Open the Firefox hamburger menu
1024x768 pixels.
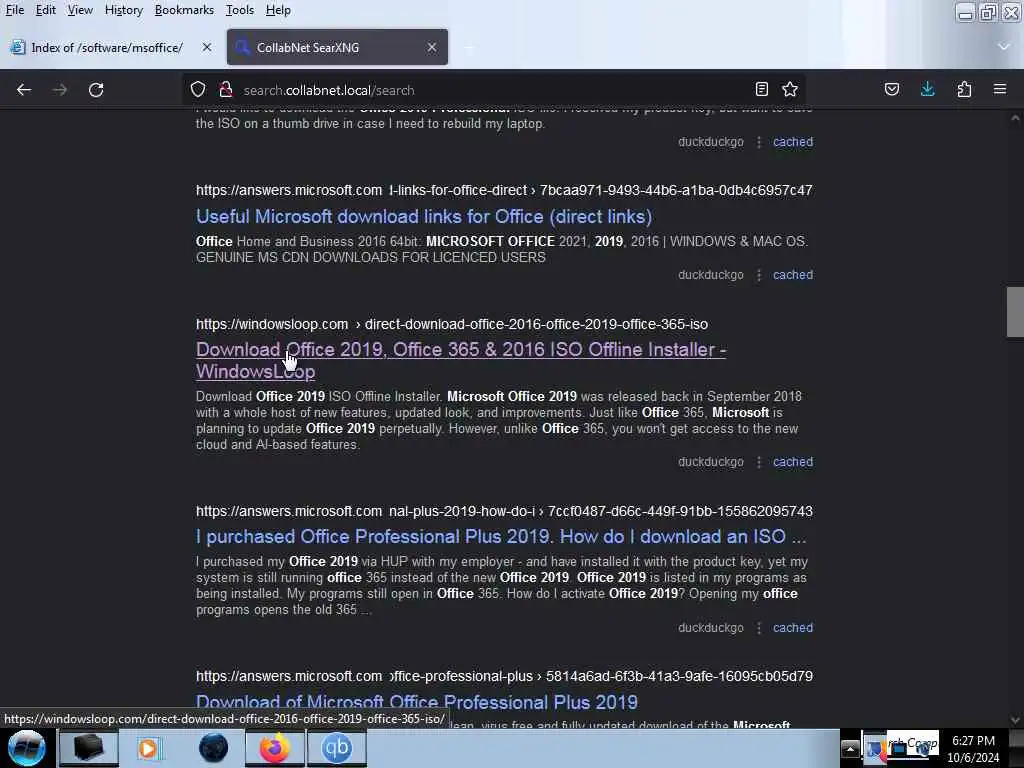click(x=1000, y=89)
